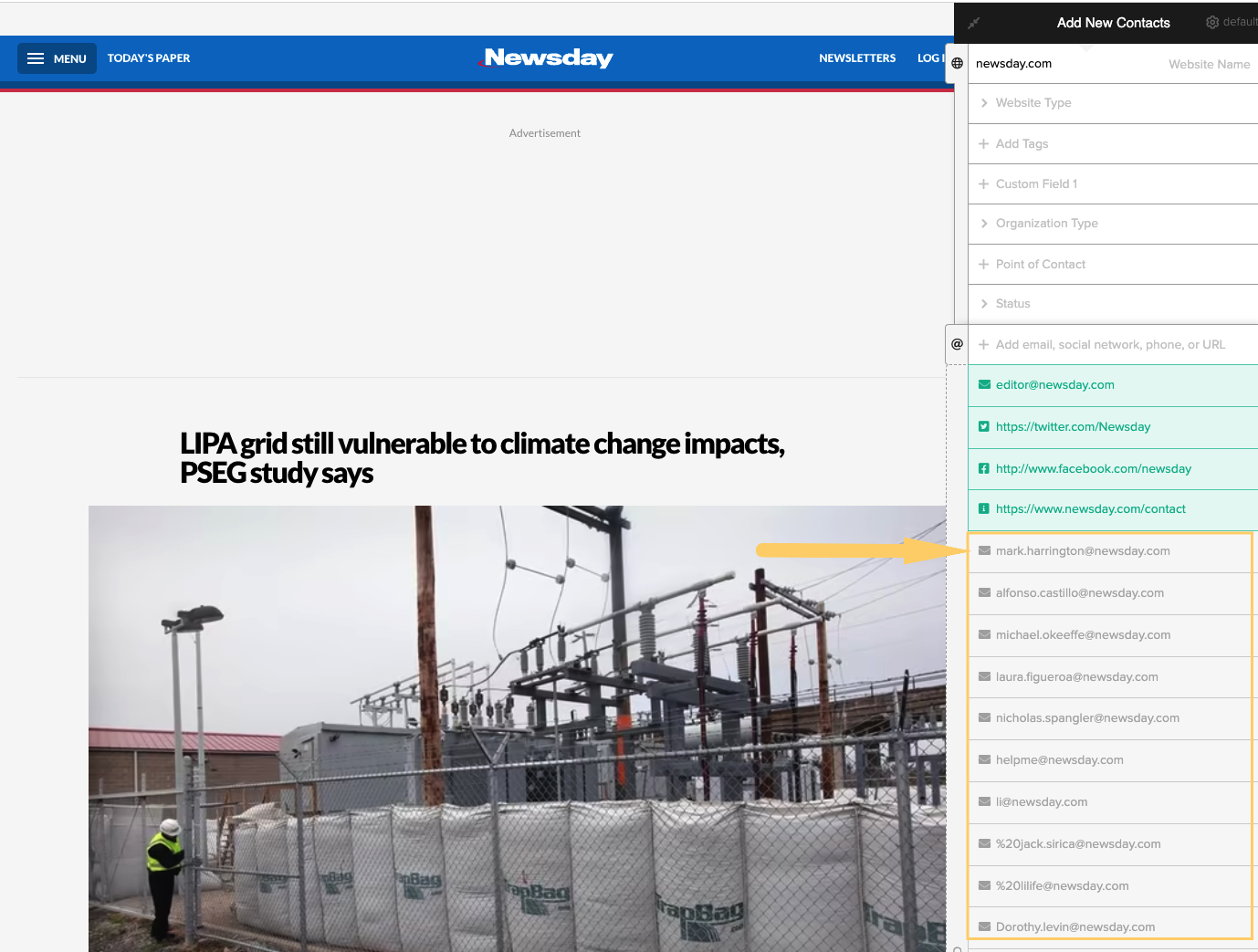Click the Newsday logo
The height and width of the screenshot is (952, 1258).
(548, 58)
